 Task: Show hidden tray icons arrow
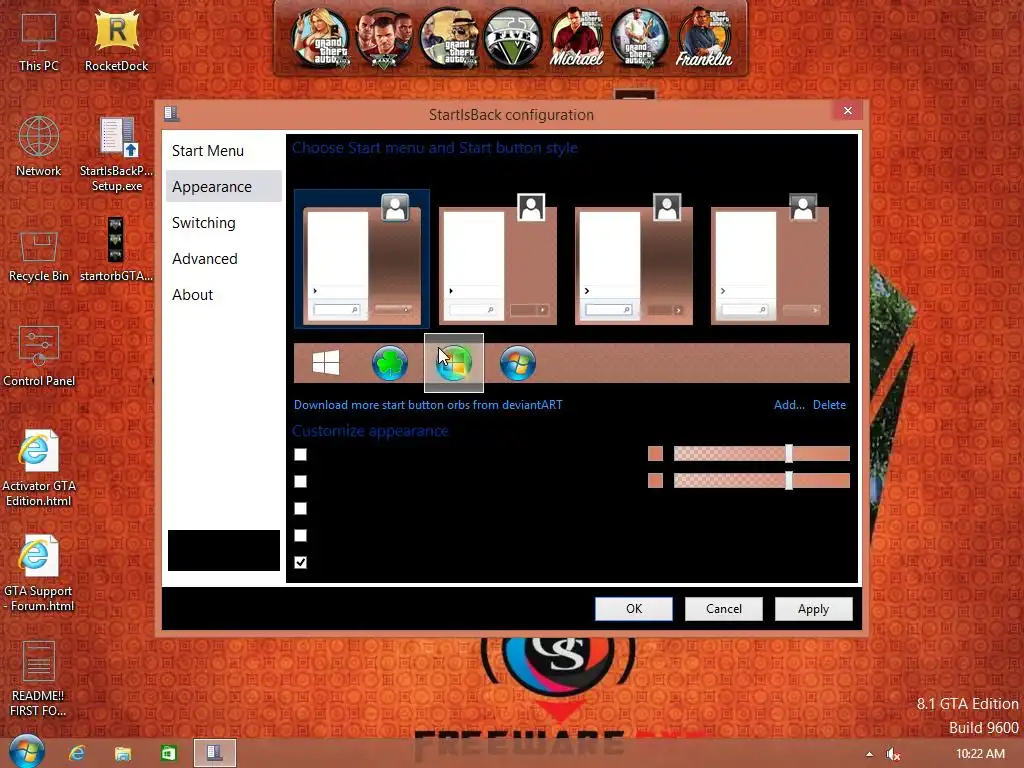click(869, 754)
